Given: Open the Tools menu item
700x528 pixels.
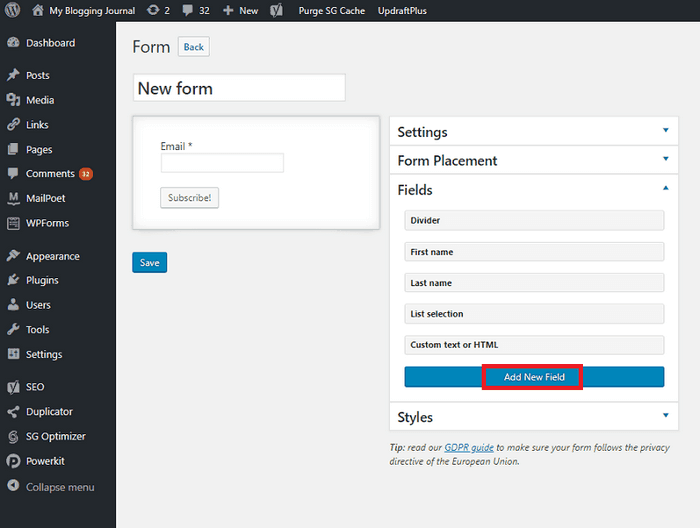Looking at the screenshot, I should pyautogui.click(x=38, y=330).
